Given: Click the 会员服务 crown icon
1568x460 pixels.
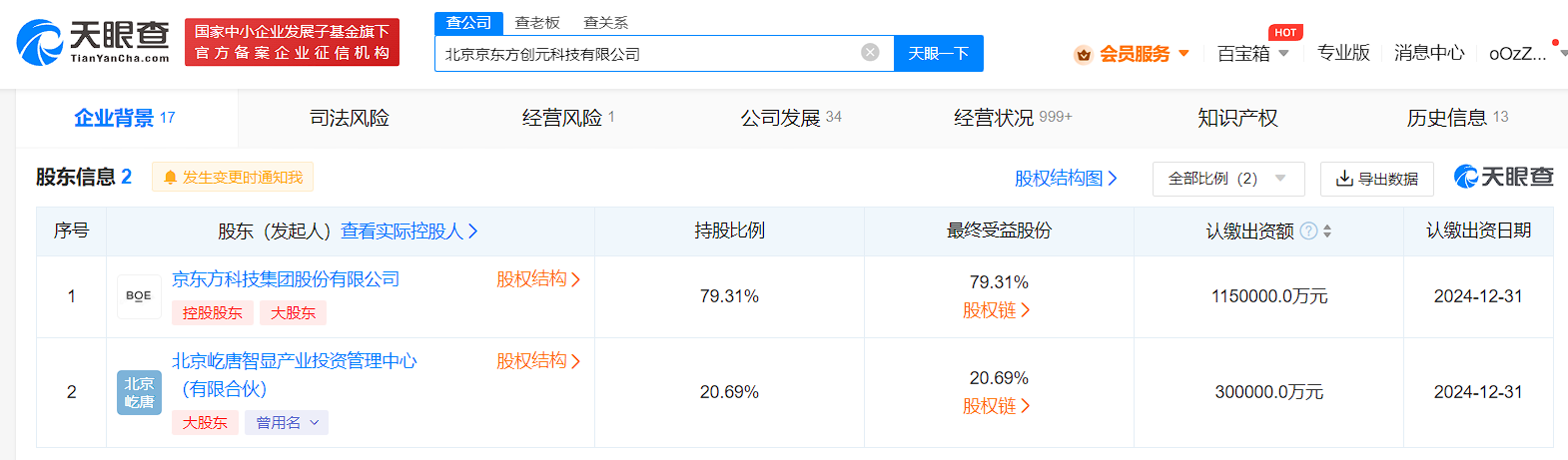Looking at the screenshot, I should 1083,54.
